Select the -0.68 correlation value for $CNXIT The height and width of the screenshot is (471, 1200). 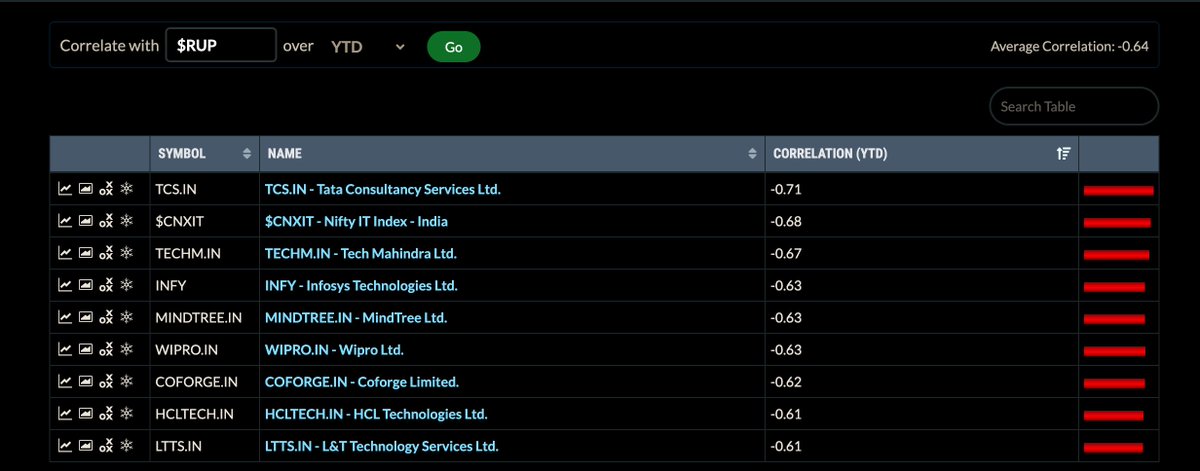786,221
